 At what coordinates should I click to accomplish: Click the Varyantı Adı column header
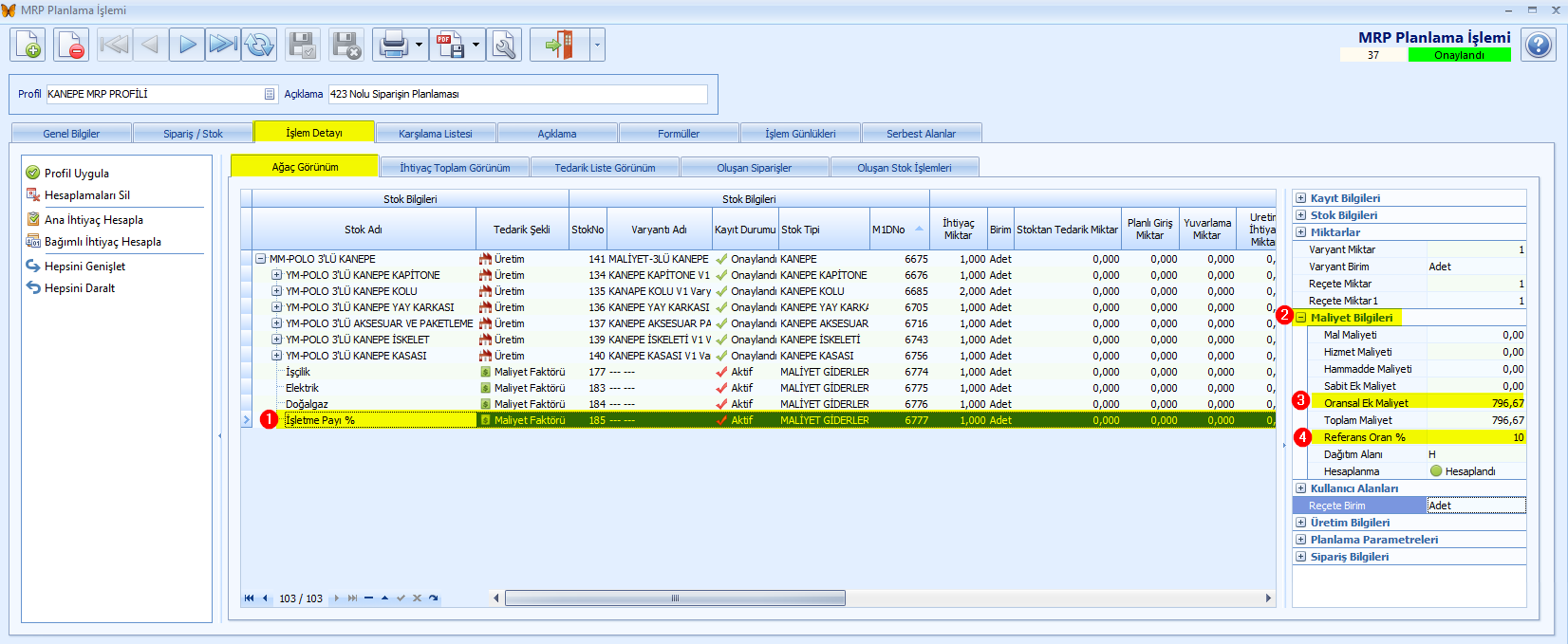click(x=659, y=230)
